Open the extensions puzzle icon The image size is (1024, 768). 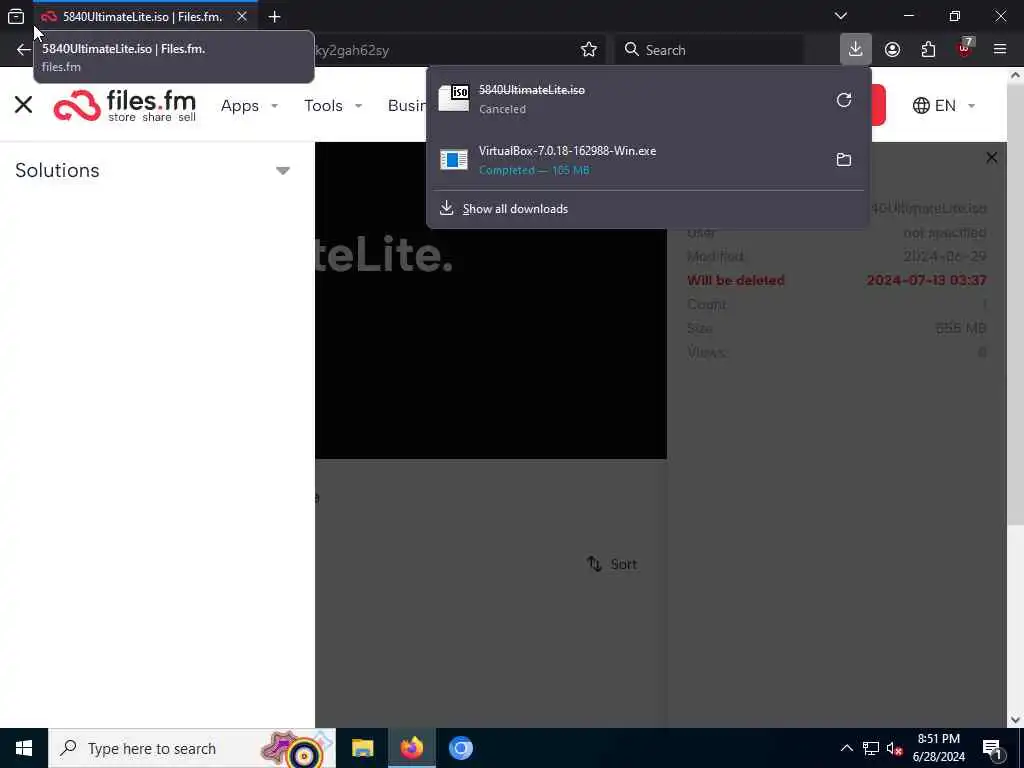(928, 50)
